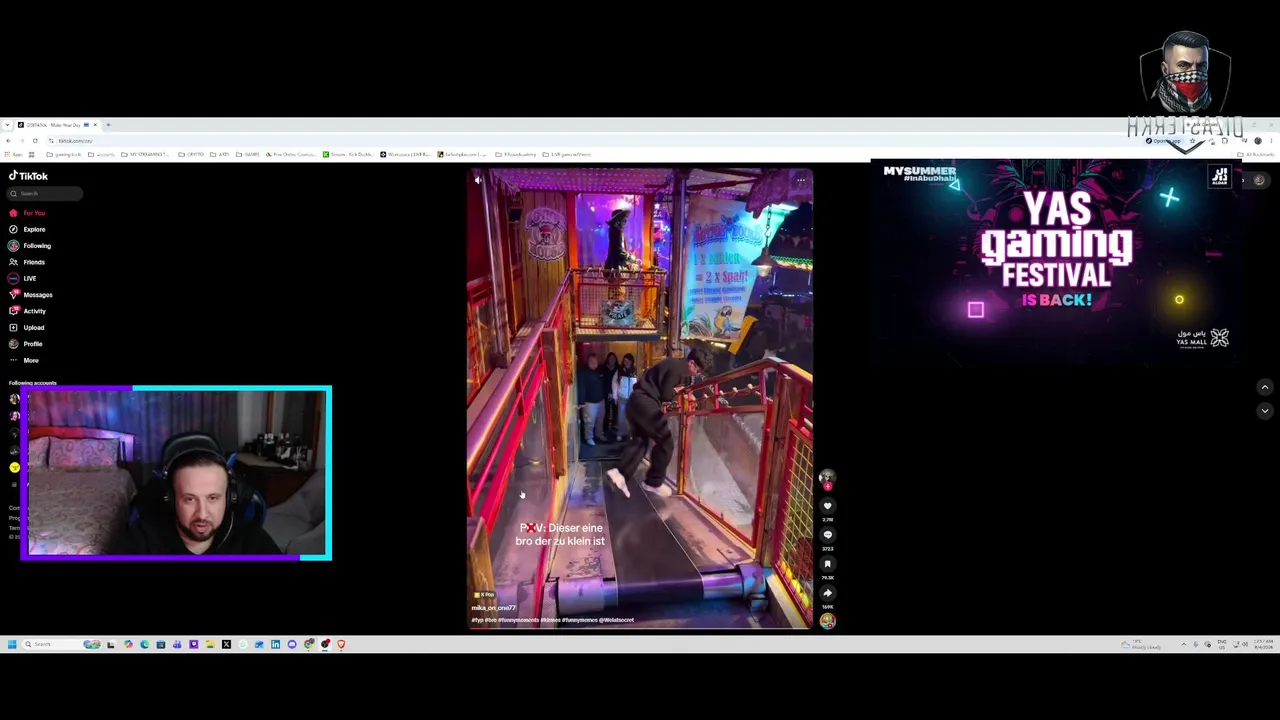The height and width of the screenshot is (720, 1280).
Task: Open the All Bookmarks folder
Action: pyautogui.click(x=1258, y=154)
